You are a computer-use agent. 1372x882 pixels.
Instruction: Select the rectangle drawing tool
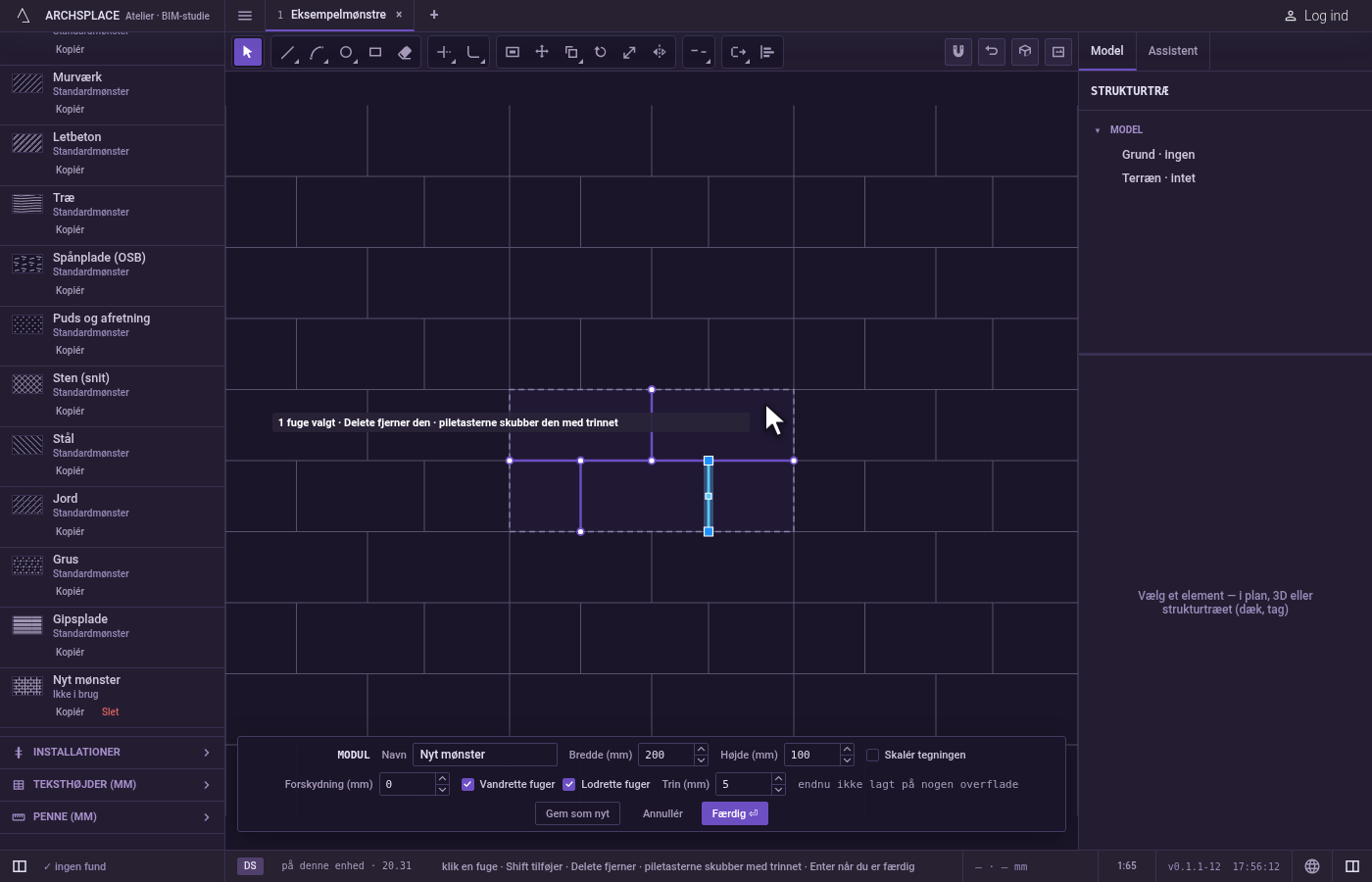[x=375, y=52]
